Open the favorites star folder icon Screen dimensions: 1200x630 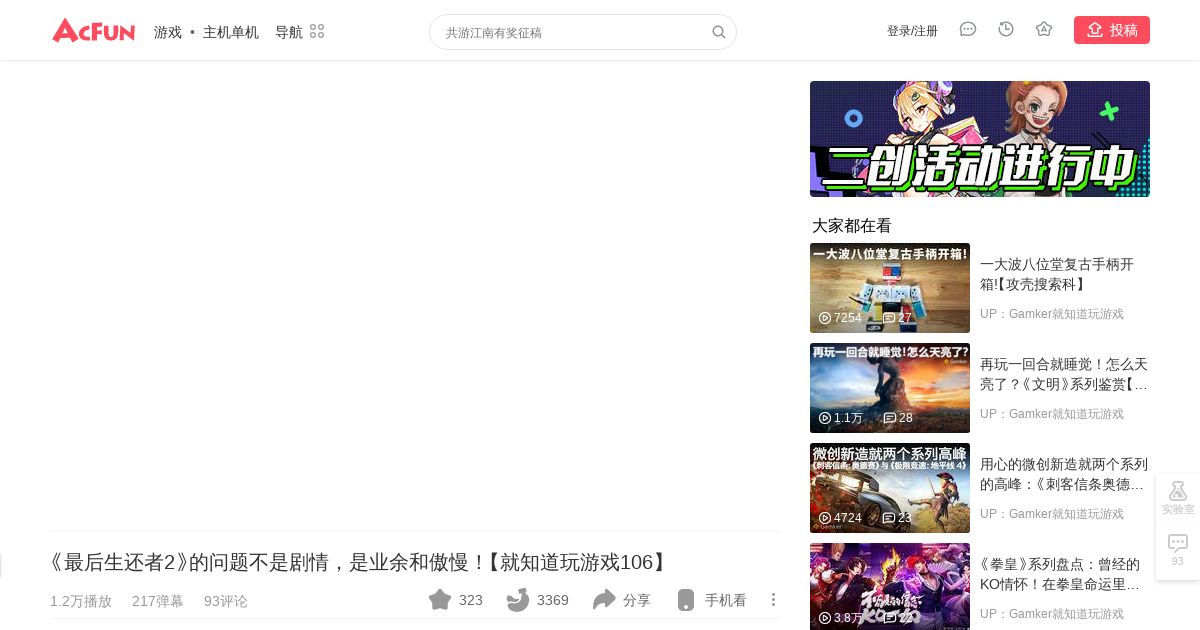click(1044, 30)
